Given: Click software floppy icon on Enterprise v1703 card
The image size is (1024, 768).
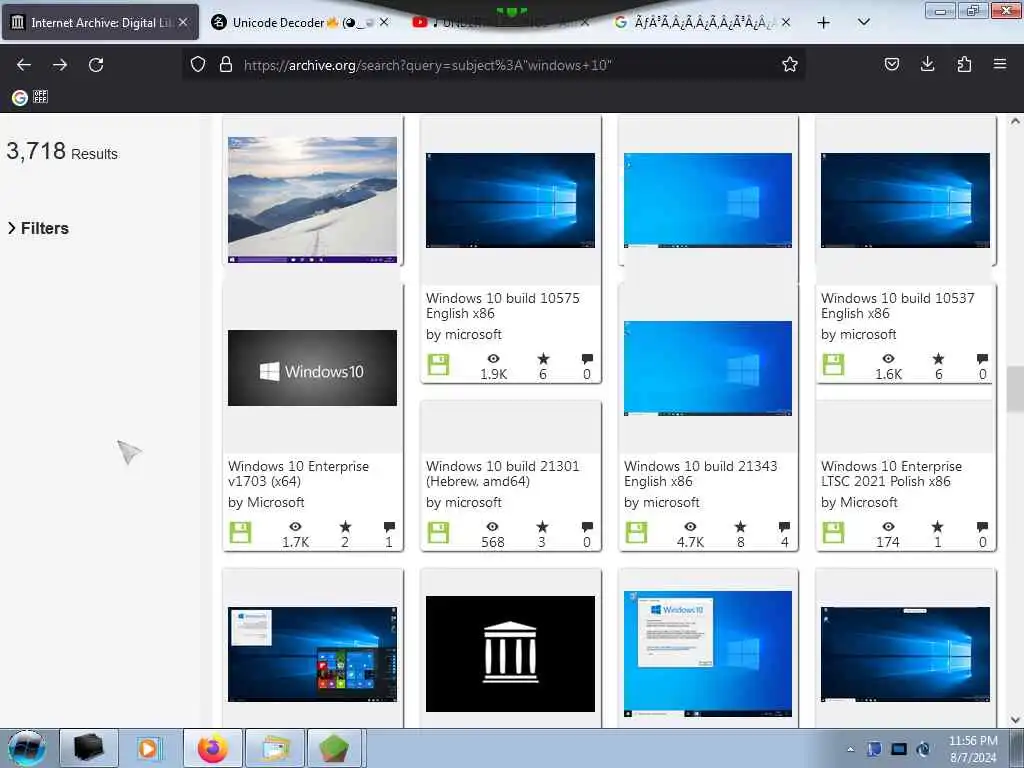Looking at the screenshot, I should pos(240,532).
